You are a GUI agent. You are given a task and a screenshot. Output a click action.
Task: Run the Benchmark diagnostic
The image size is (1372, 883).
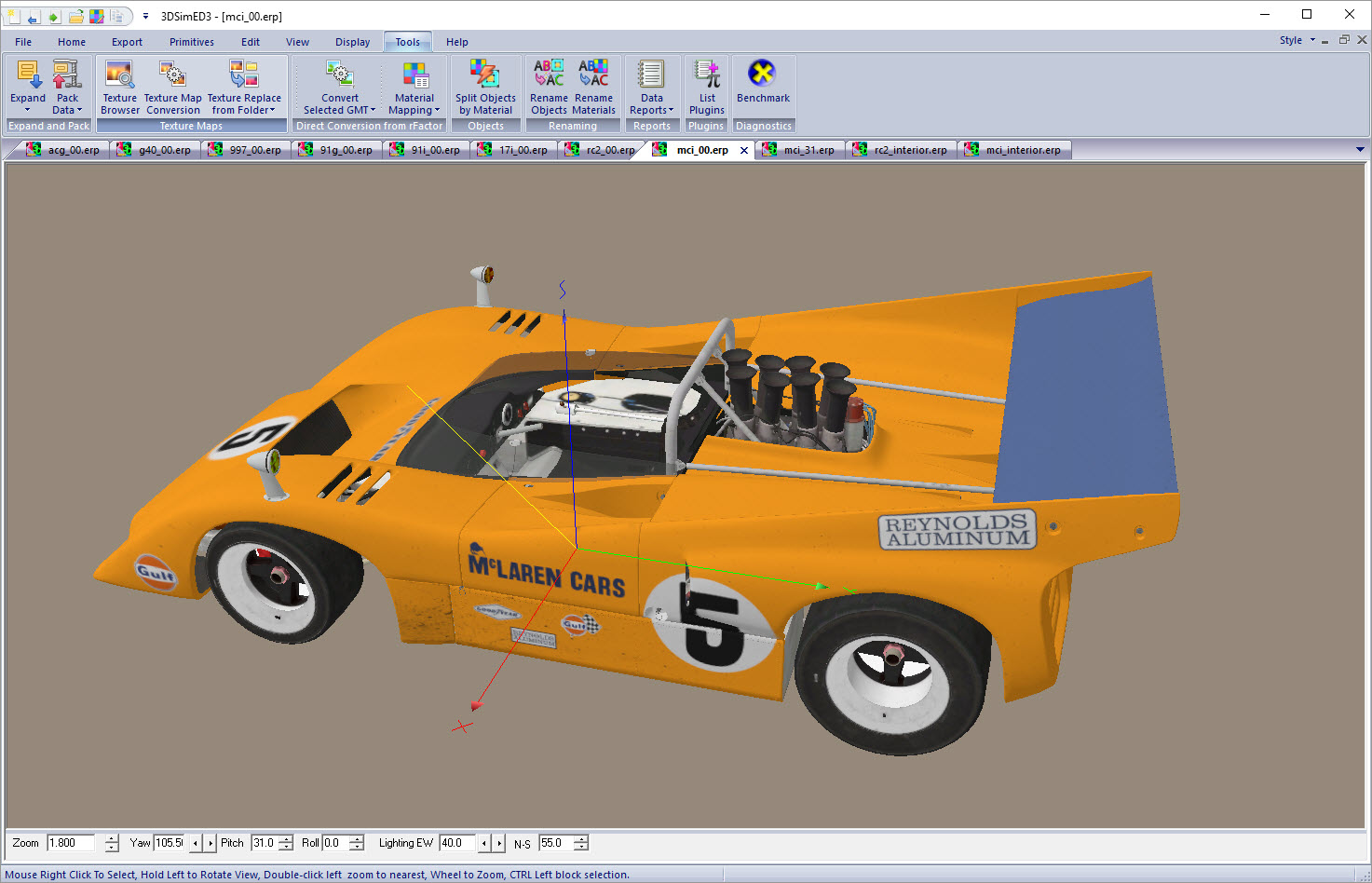(x=763, y=80)
